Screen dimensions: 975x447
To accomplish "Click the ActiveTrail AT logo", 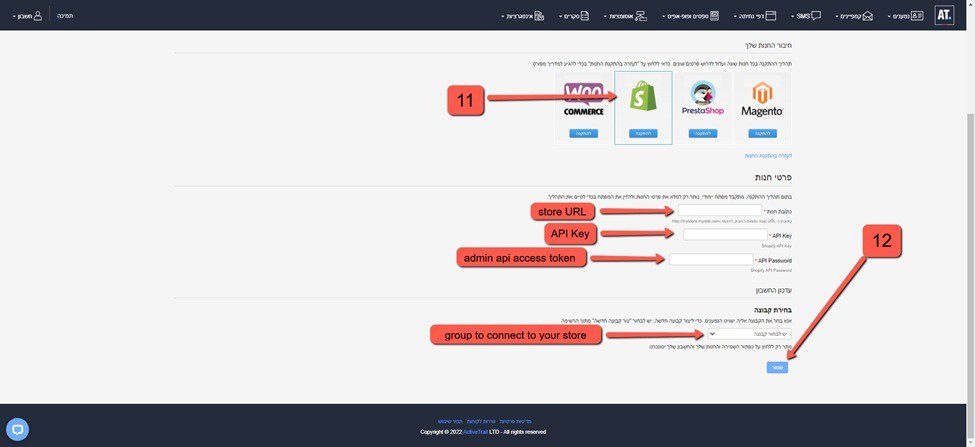I will click(x=944, y=15).
